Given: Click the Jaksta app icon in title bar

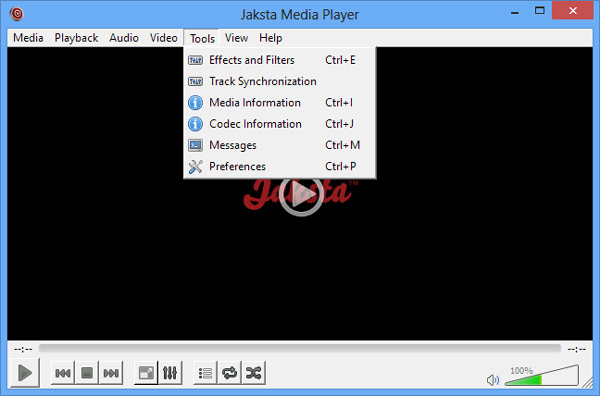Looking at the screenshot, I should pos(17,14).
